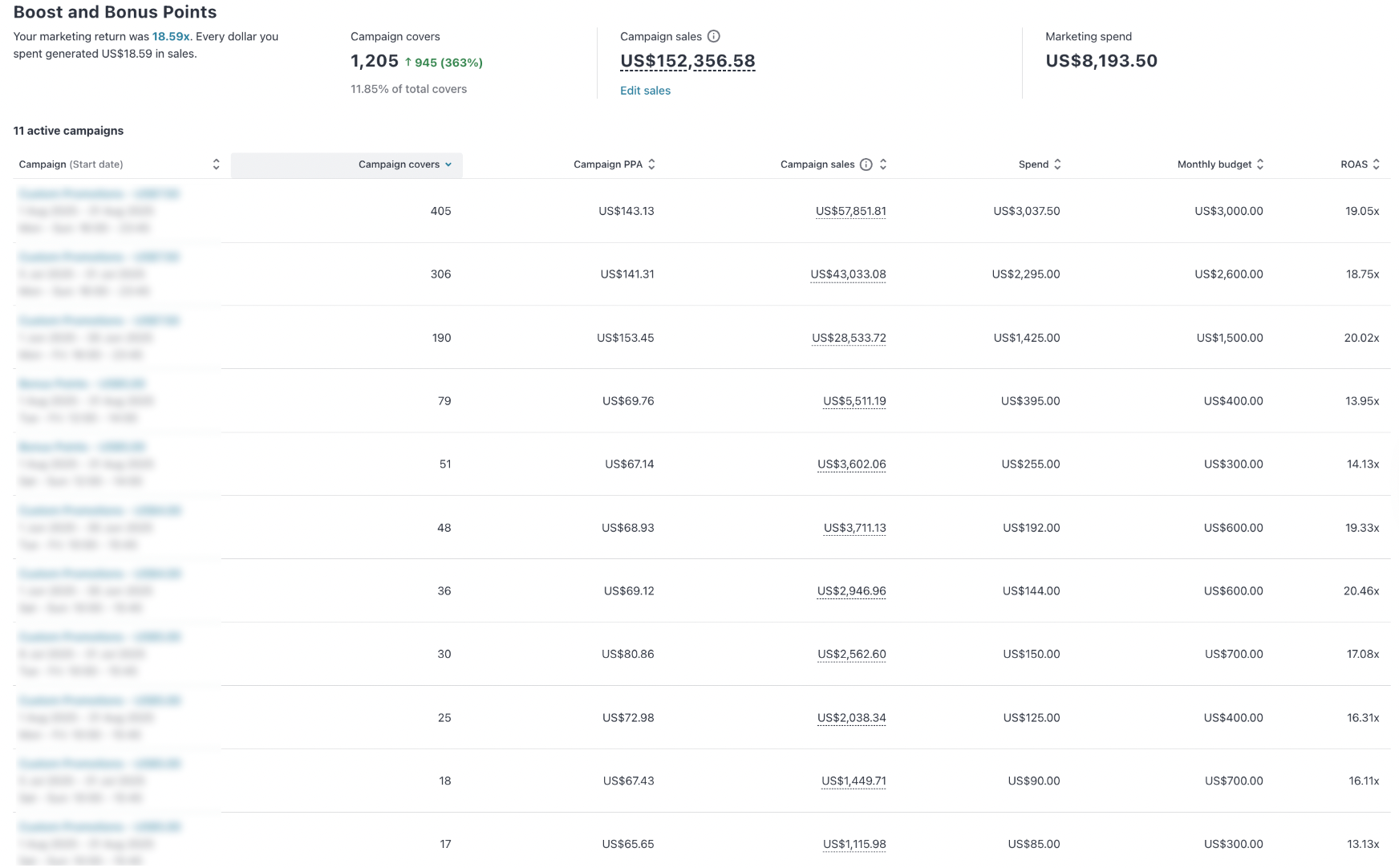Select the Campaign PPA column header
Image resolution: width=1399 pixels, height=868 pixels.
607,164
